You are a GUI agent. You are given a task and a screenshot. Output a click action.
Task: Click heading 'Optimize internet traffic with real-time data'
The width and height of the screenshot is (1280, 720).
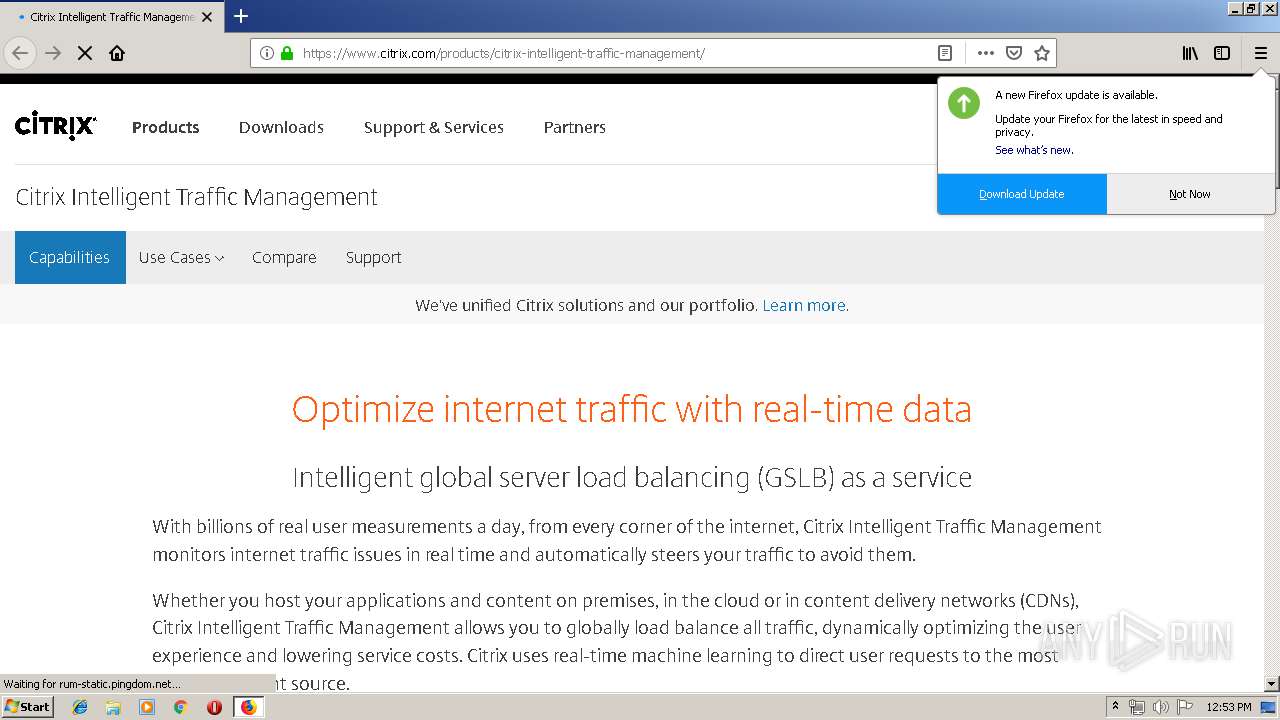(632, 409)
